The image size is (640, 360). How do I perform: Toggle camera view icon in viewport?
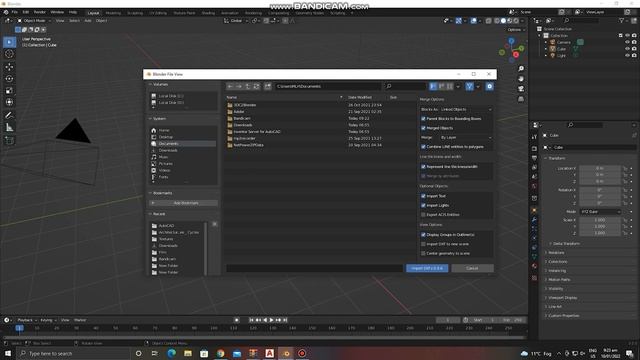click(x=521, y=89)
